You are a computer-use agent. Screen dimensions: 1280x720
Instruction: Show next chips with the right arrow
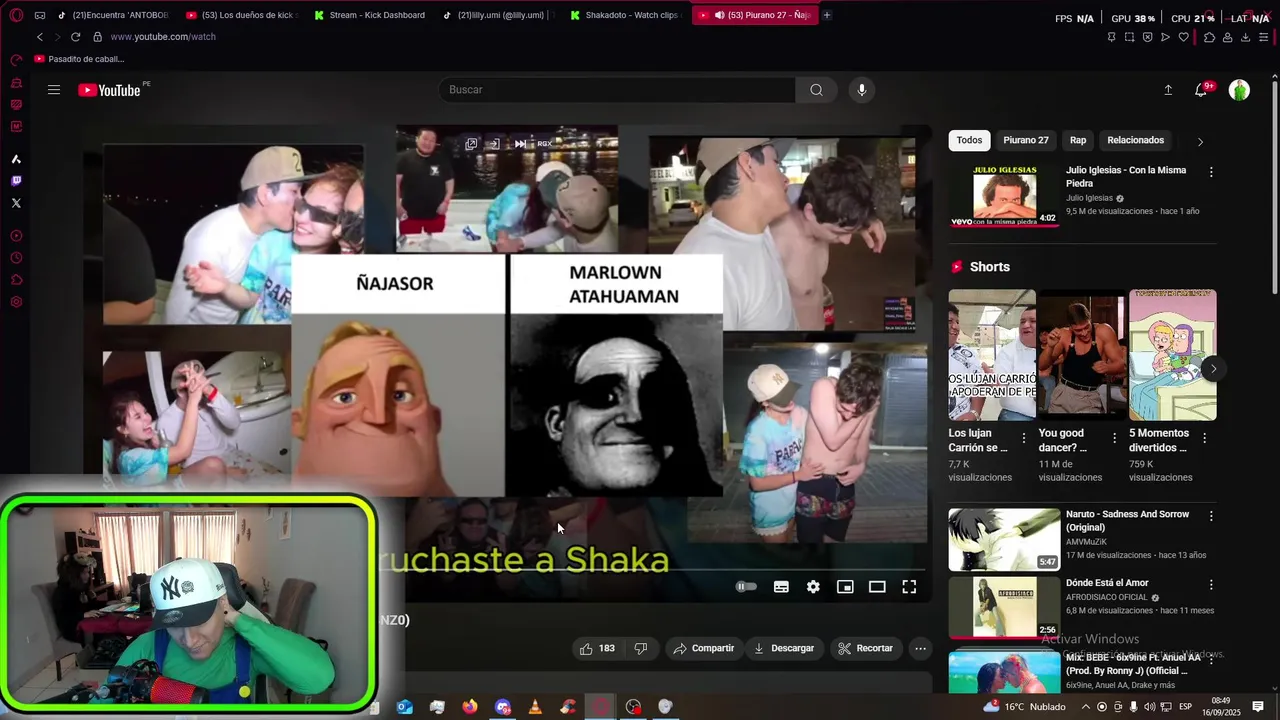coord(1200,141)
